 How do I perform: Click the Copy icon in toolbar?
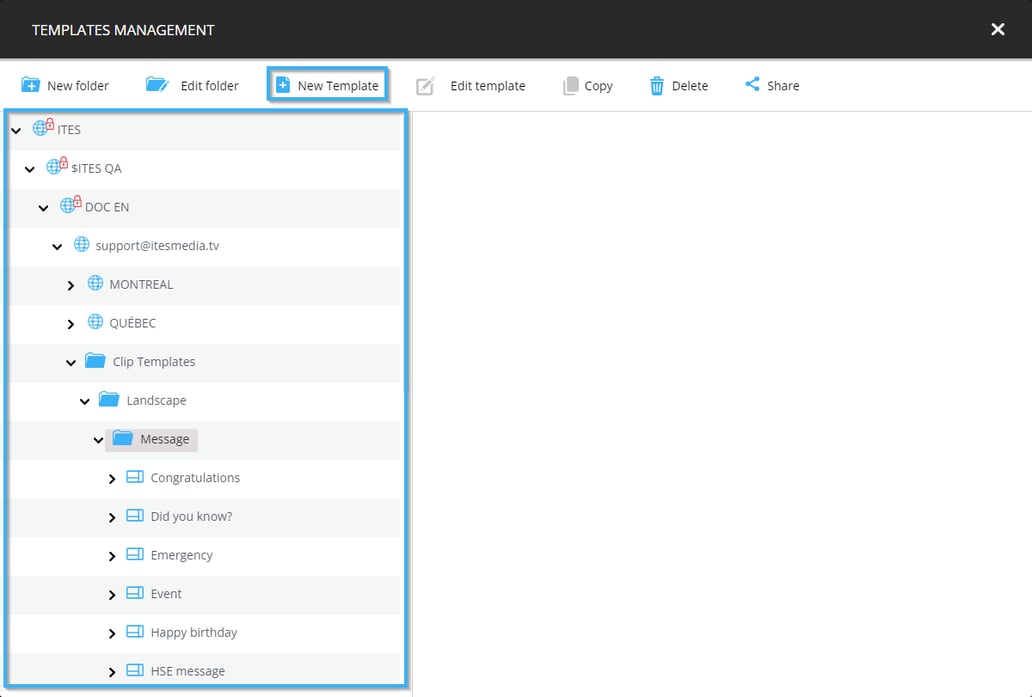click(571, 86)
